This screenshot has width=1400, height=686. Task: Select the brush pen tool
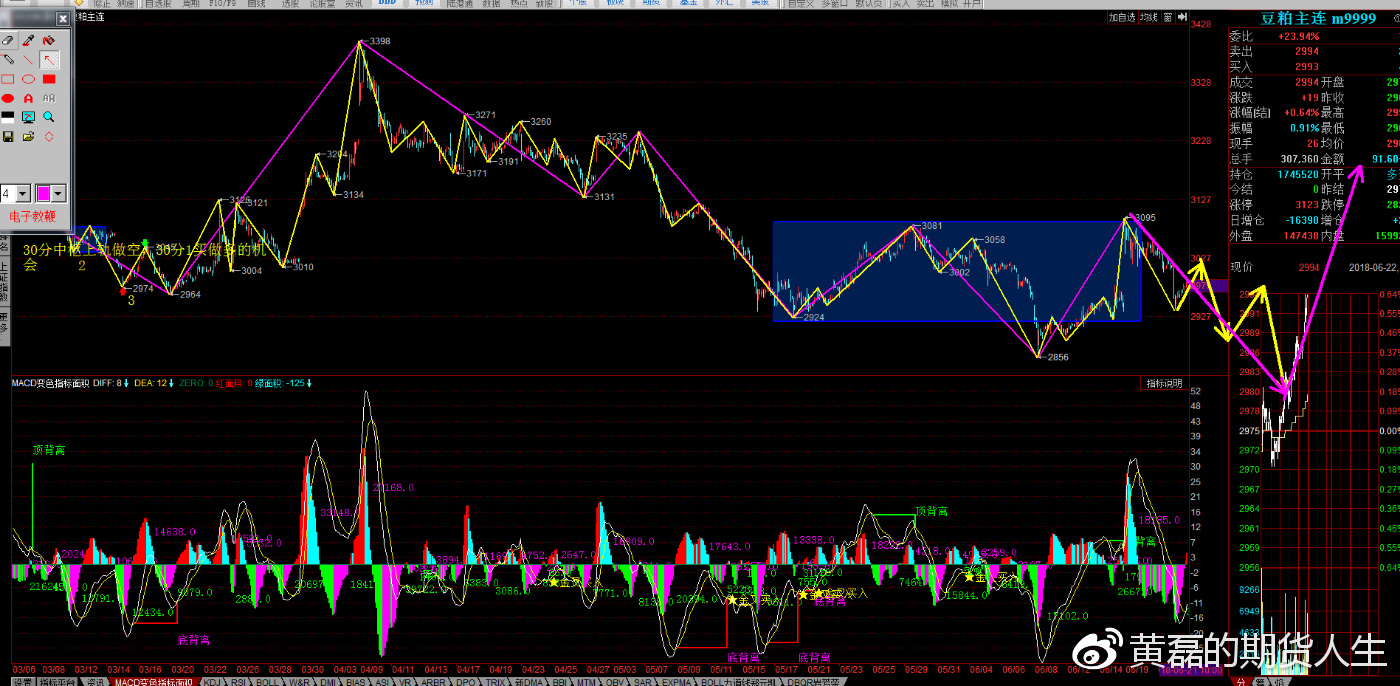point(28,40)
